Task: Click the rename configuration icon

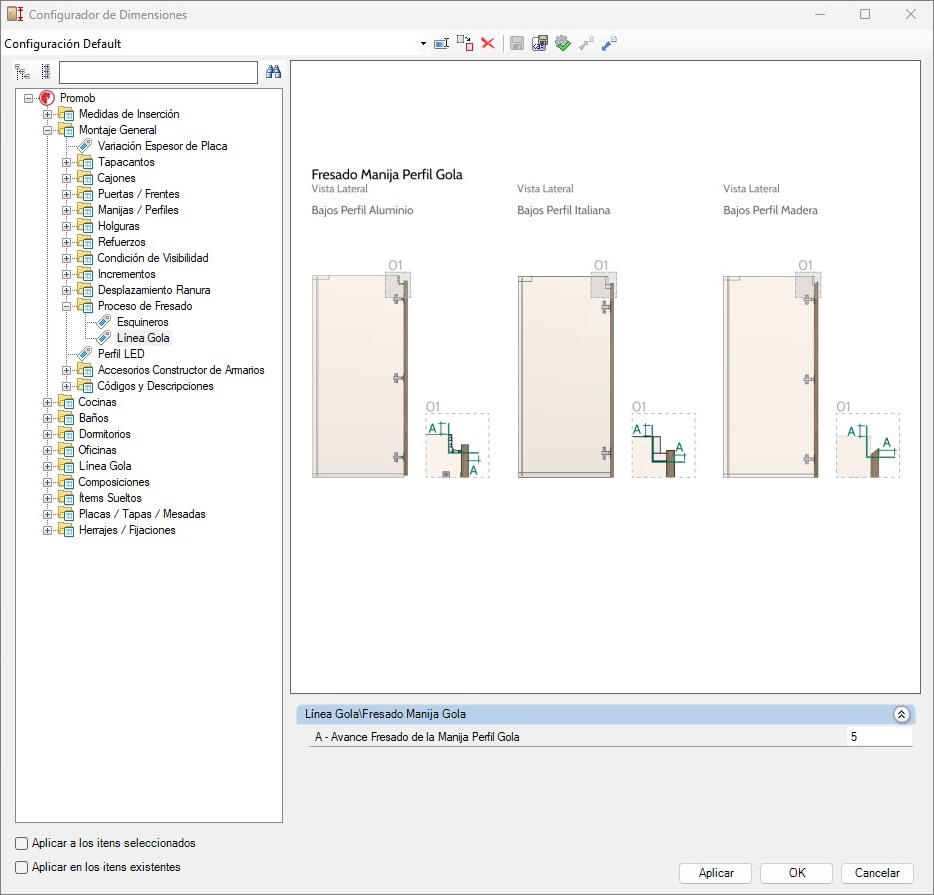Action: [x=441, y=44]
